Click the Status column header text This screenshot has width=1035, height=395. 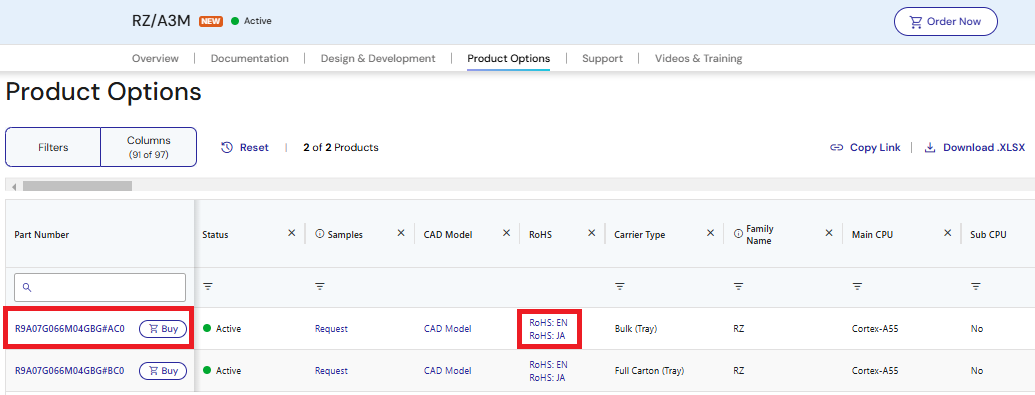point(215,234)
